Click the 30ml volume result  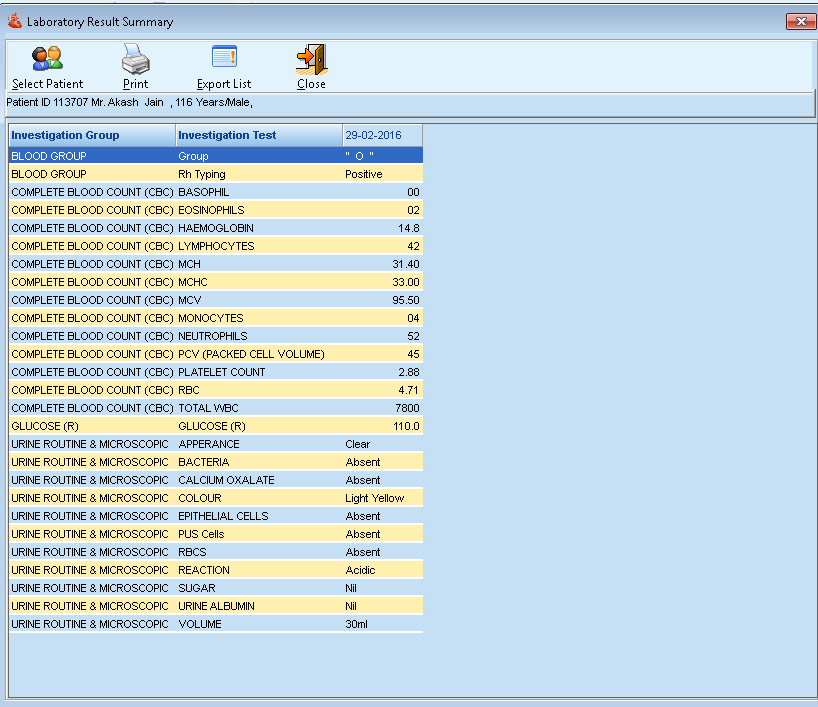pyautogui.click(x=356, y=624)
